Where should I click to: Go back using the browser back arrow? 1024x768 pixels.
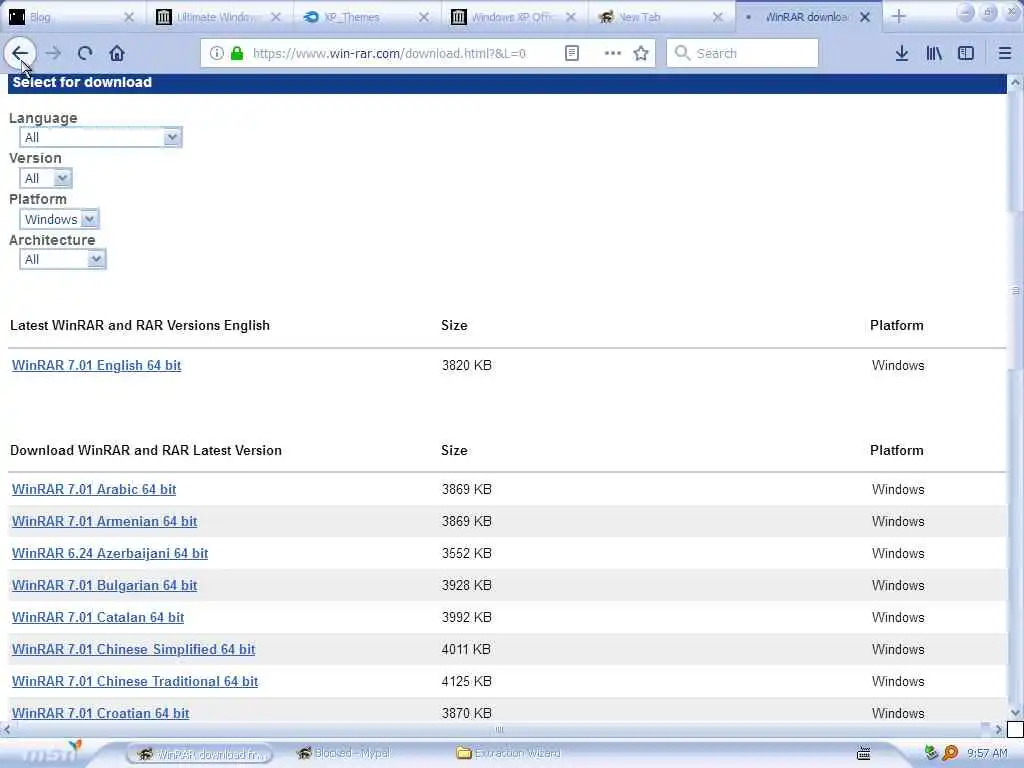20,53
